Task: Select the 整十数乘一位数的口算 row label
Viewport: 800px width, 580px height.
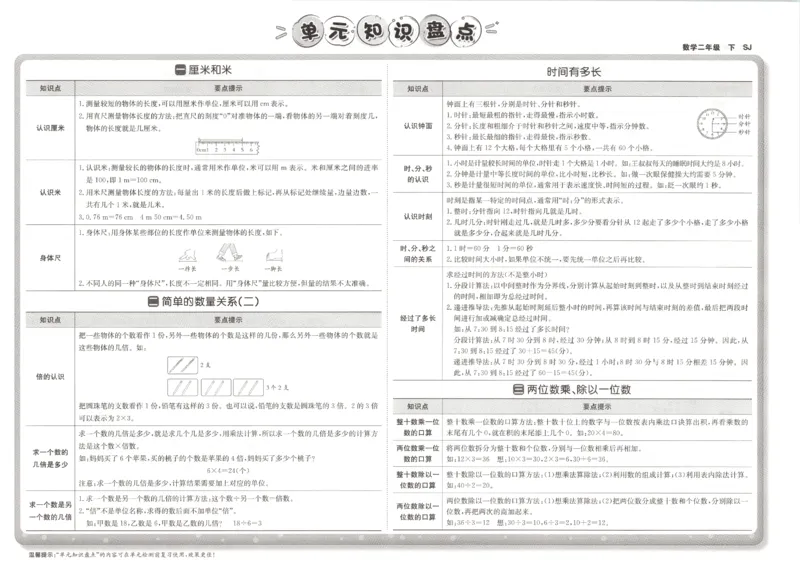Action: click(418, 427)
